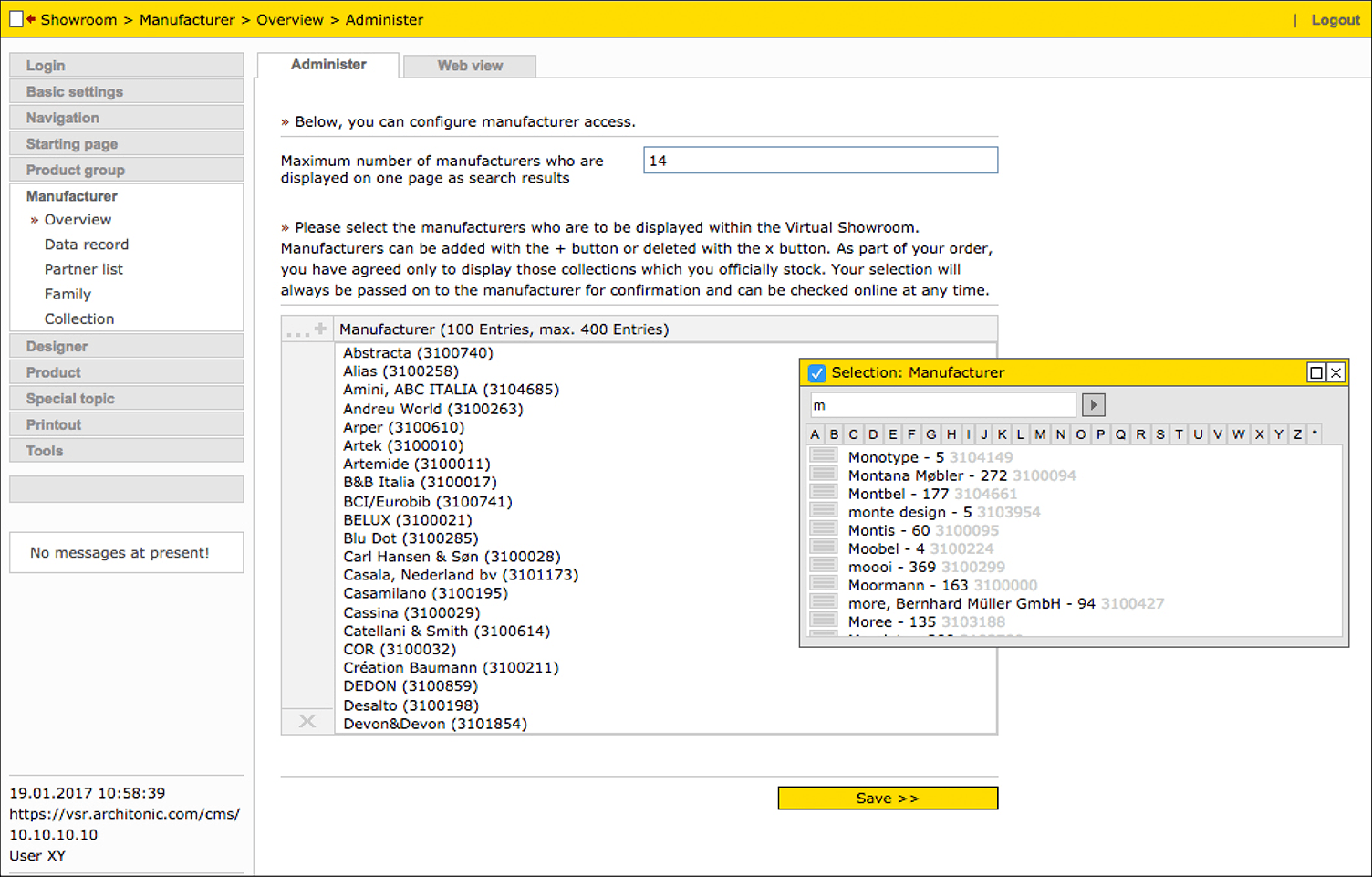Viewport: 1372px width, 877px height.
Task: Click the Save >> button
Action: [x=888, y=798]
